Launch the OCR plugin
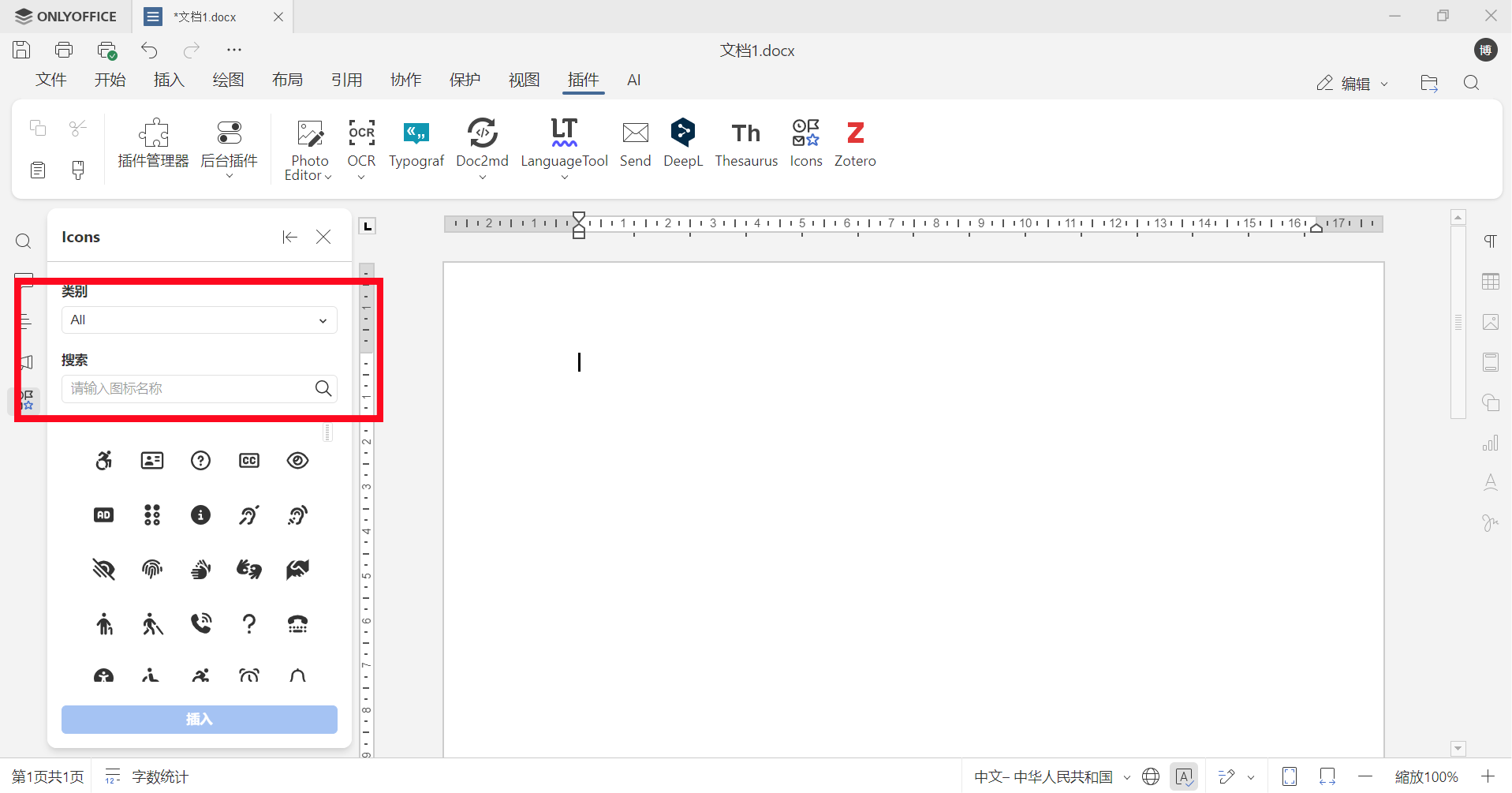This screenshot has width=1512, height=793. [x=361, y=144]
